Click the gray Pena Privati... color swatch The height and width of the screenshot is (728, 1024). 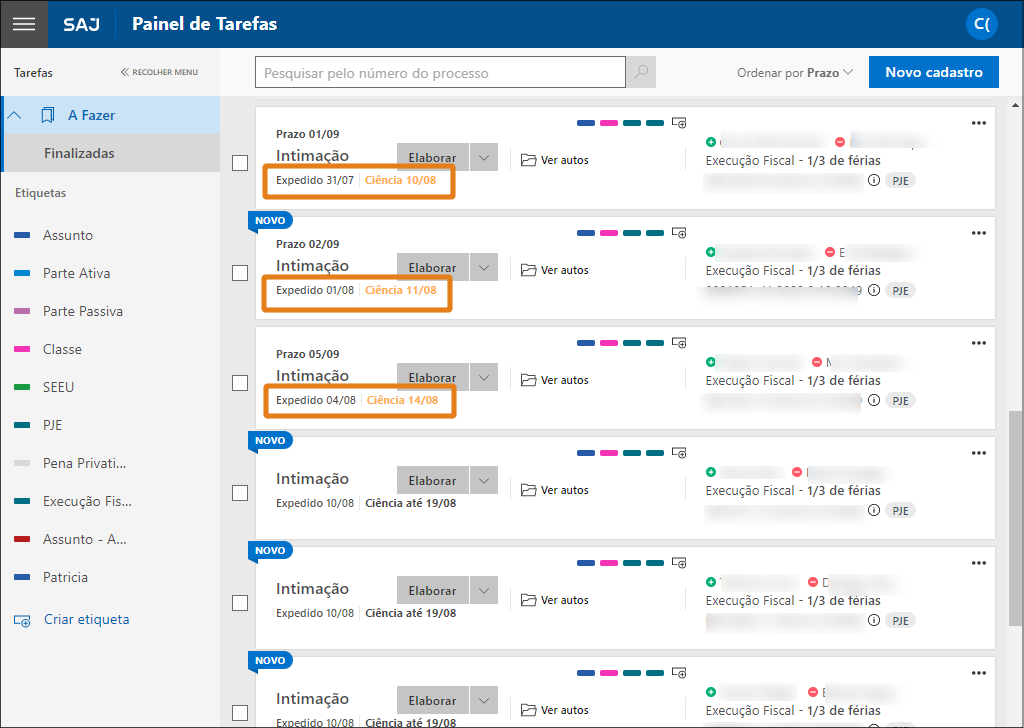(x=22, y=463)
